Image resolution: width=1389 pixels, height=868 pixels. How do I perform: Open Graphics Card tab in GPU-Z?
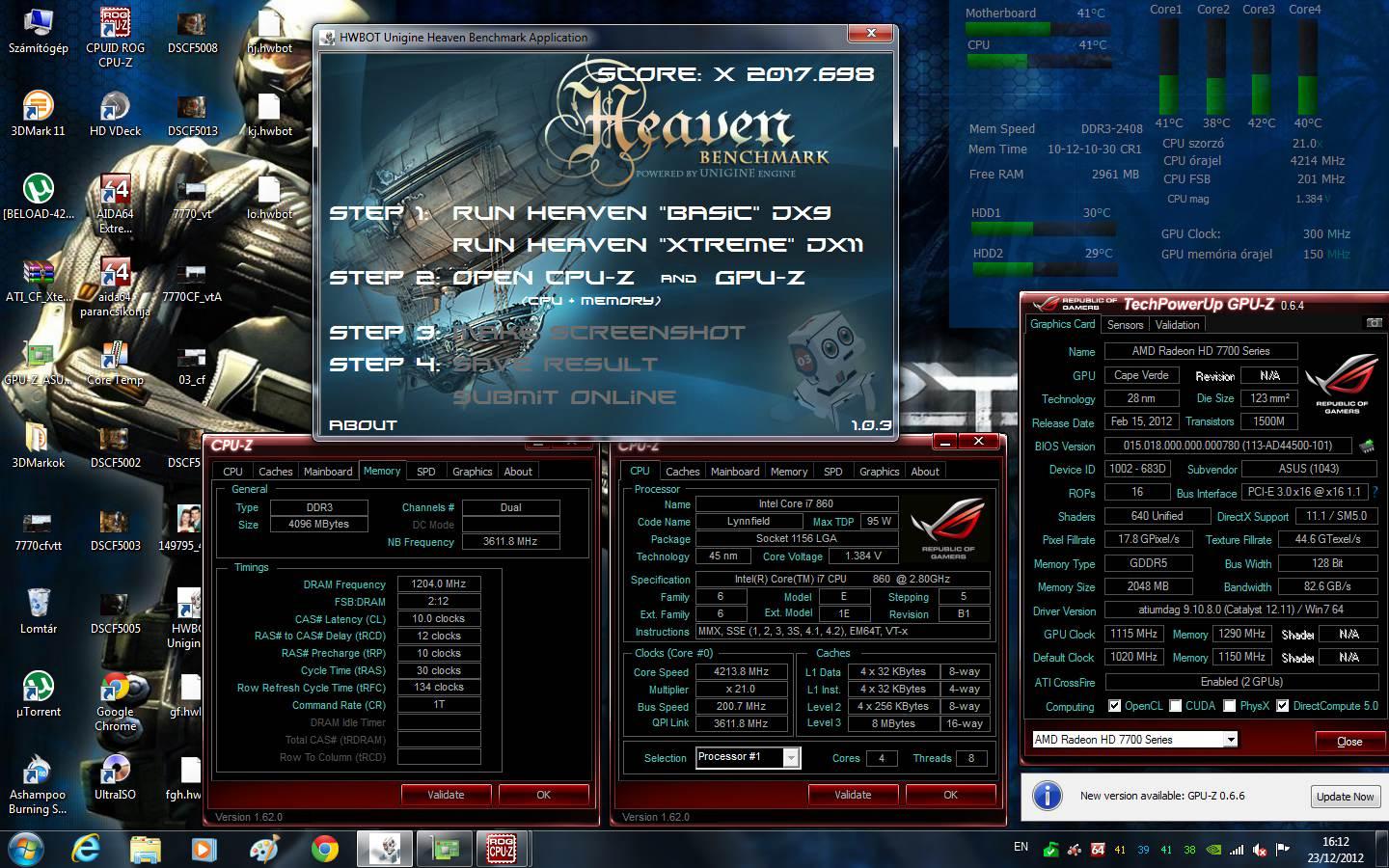point(1063,324)
